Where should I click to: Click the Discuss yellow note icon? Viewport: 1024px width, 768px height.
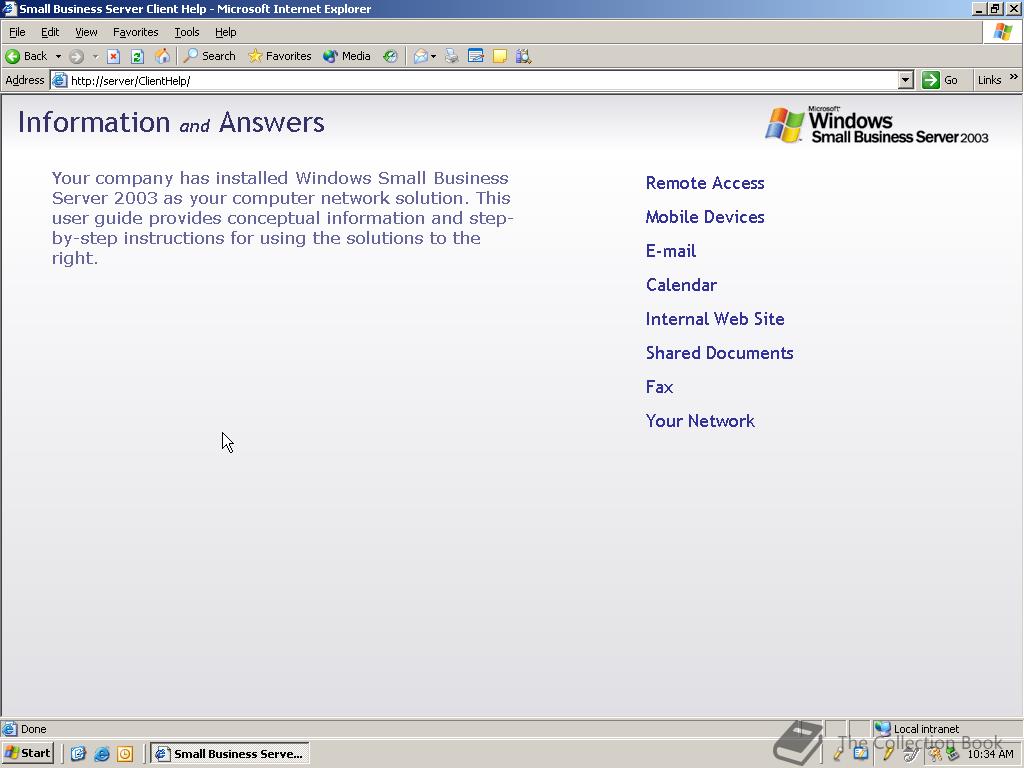coord(500,56)
